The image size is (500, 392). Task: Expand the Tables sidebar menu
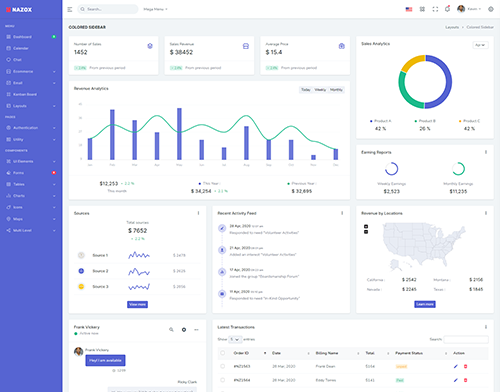(31, 184)
